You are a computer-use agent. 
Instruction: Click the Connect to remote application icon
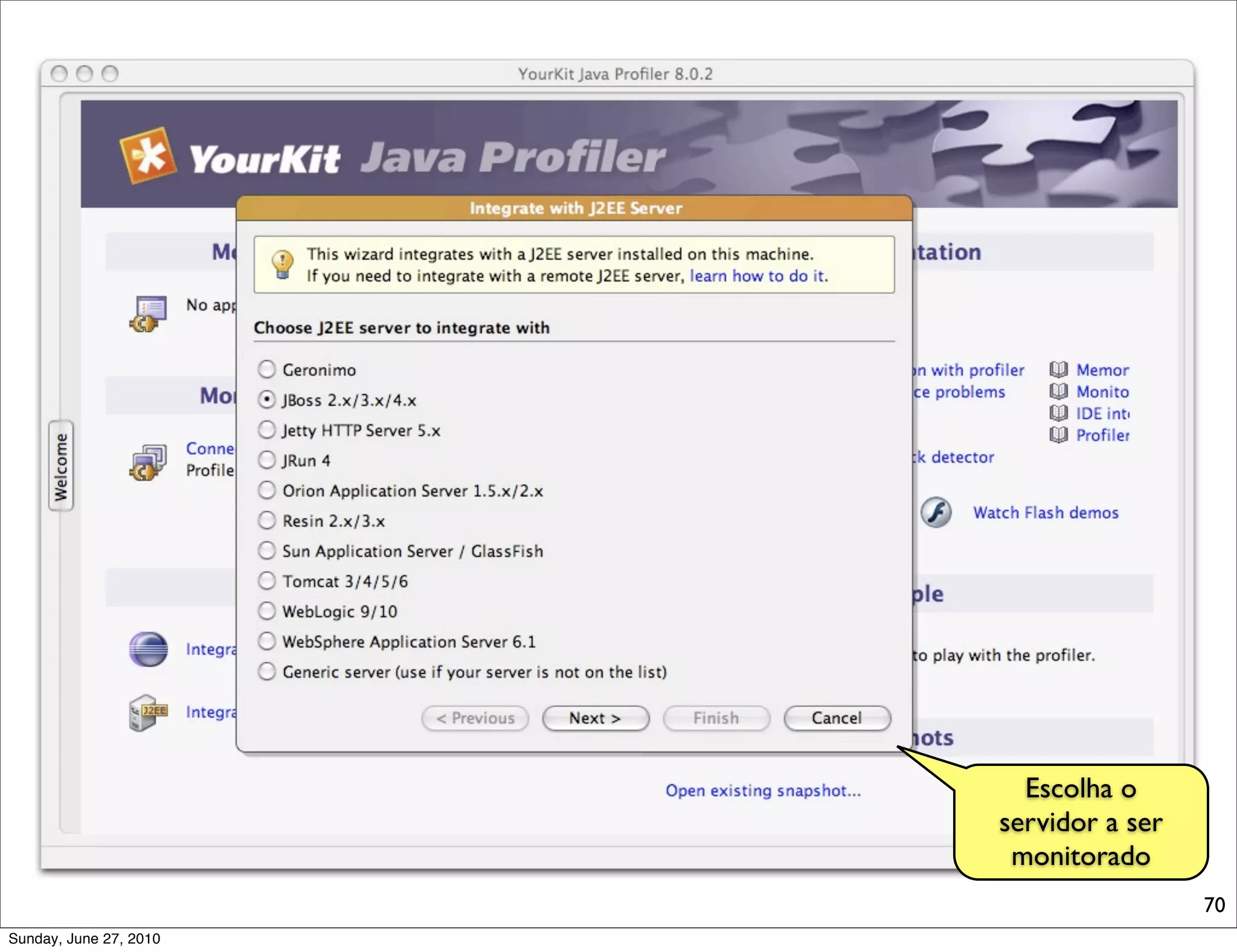point(147,462)
